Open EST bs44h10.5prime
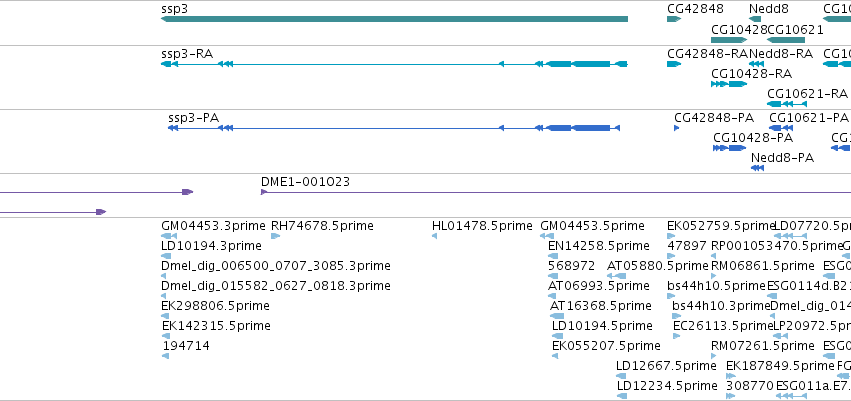 coord(716,285)
